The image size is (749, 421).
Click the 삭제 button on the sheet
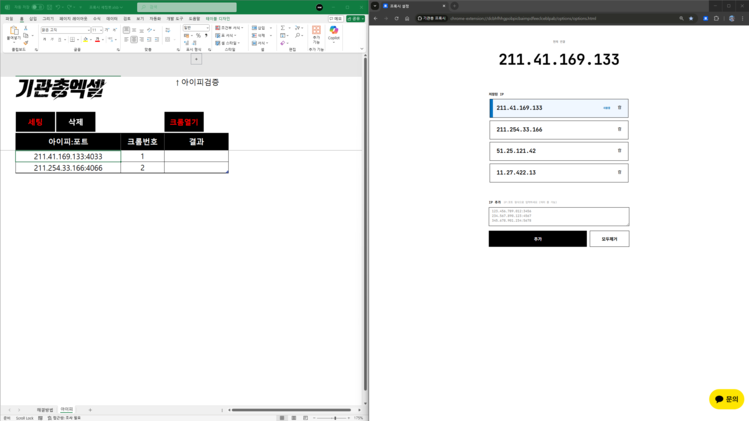tap(75, 122)
